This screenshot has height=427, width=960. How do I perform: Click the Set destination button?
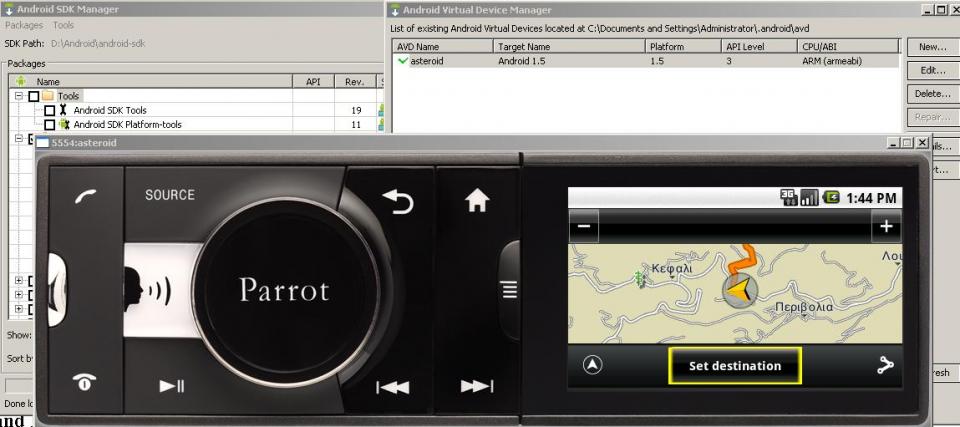[x=735, y=366]
